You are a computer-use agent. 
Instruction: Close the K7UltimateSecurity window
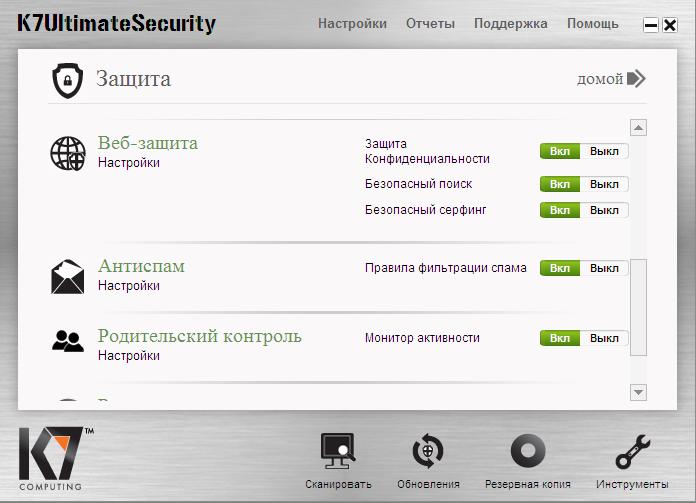click(x=670, y=25)
